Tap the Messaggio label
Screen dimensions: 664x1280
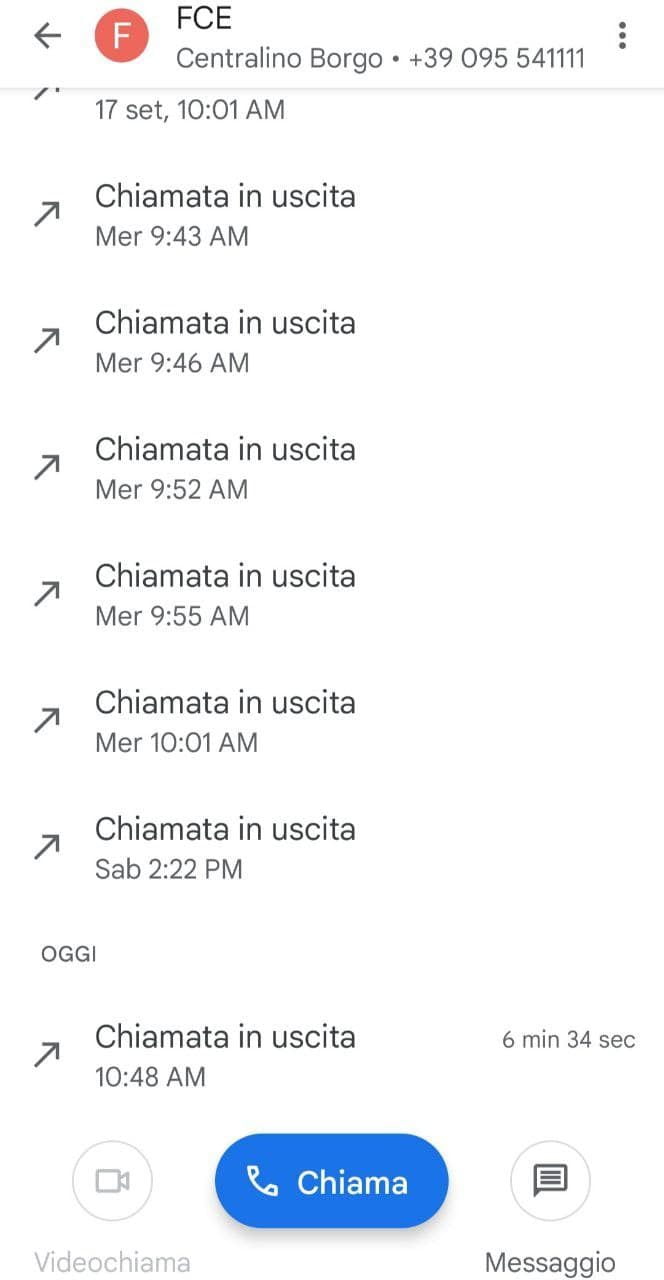[550, 1262]
